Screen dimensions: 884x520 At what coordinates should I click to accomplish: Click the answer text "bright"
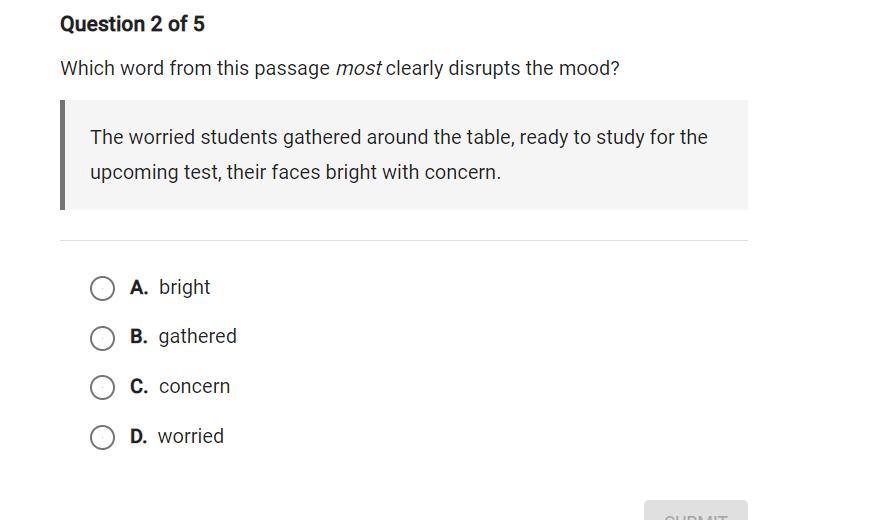[185, 287]
